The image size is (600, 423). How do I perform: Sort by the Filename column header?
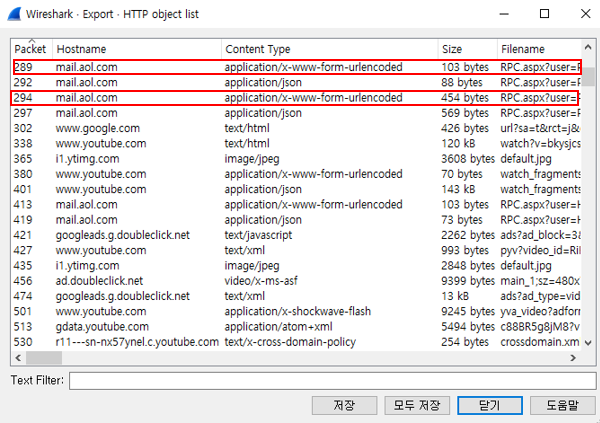(x=539, y=49)
